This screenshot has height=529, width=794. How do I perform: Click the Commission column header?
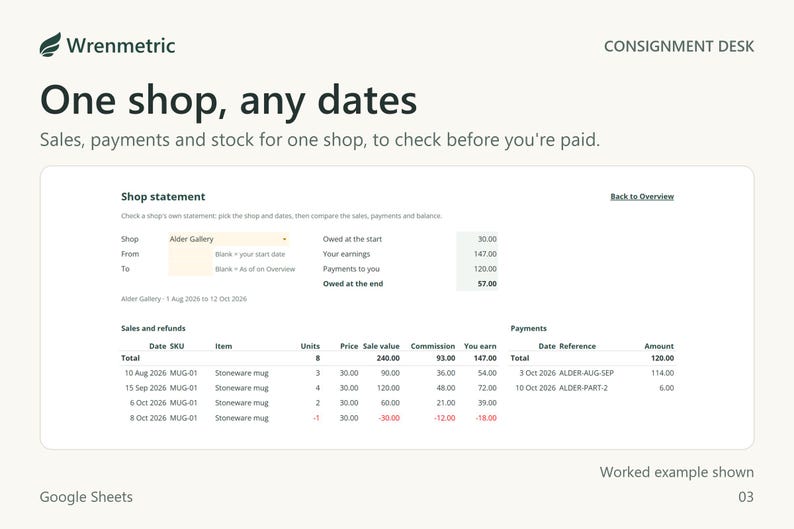point(432,346)
